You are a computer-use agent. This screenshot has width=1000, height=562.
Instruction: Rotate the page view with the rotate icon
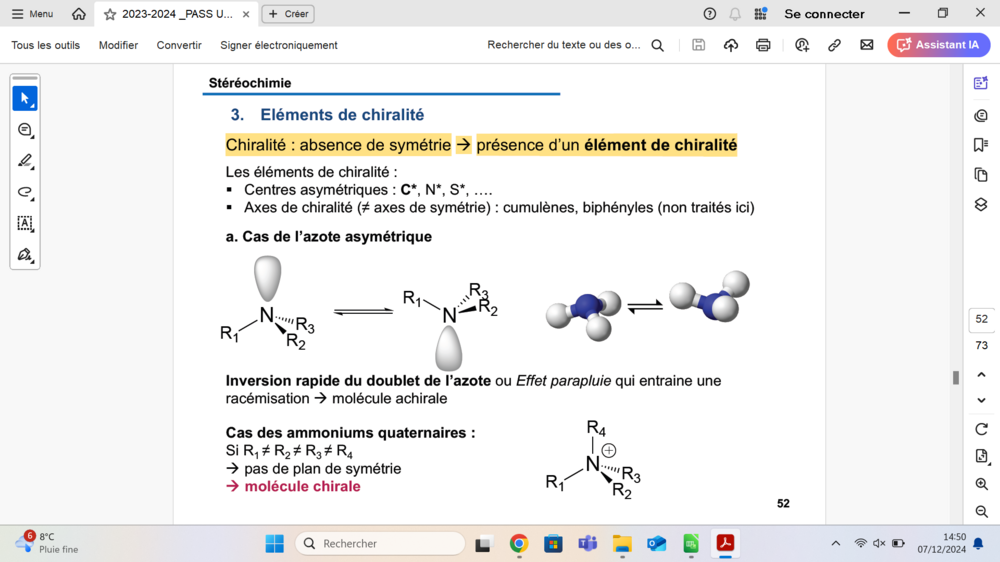[x=981, y=429]
